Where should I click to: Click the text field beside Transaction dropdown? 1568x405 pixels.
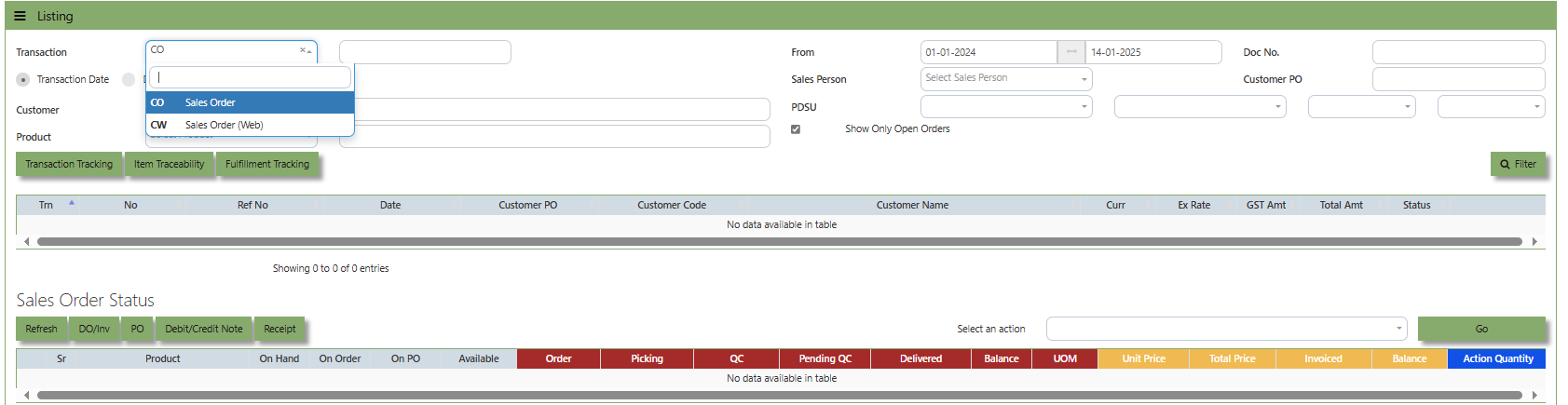coord(425,52)
